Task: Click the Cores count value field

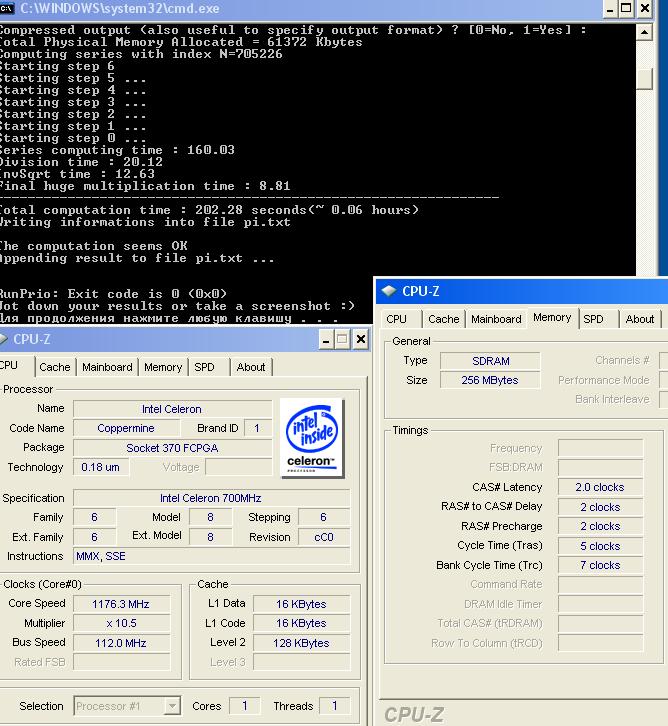Action: pyautogui.click(x=244, y=706)
